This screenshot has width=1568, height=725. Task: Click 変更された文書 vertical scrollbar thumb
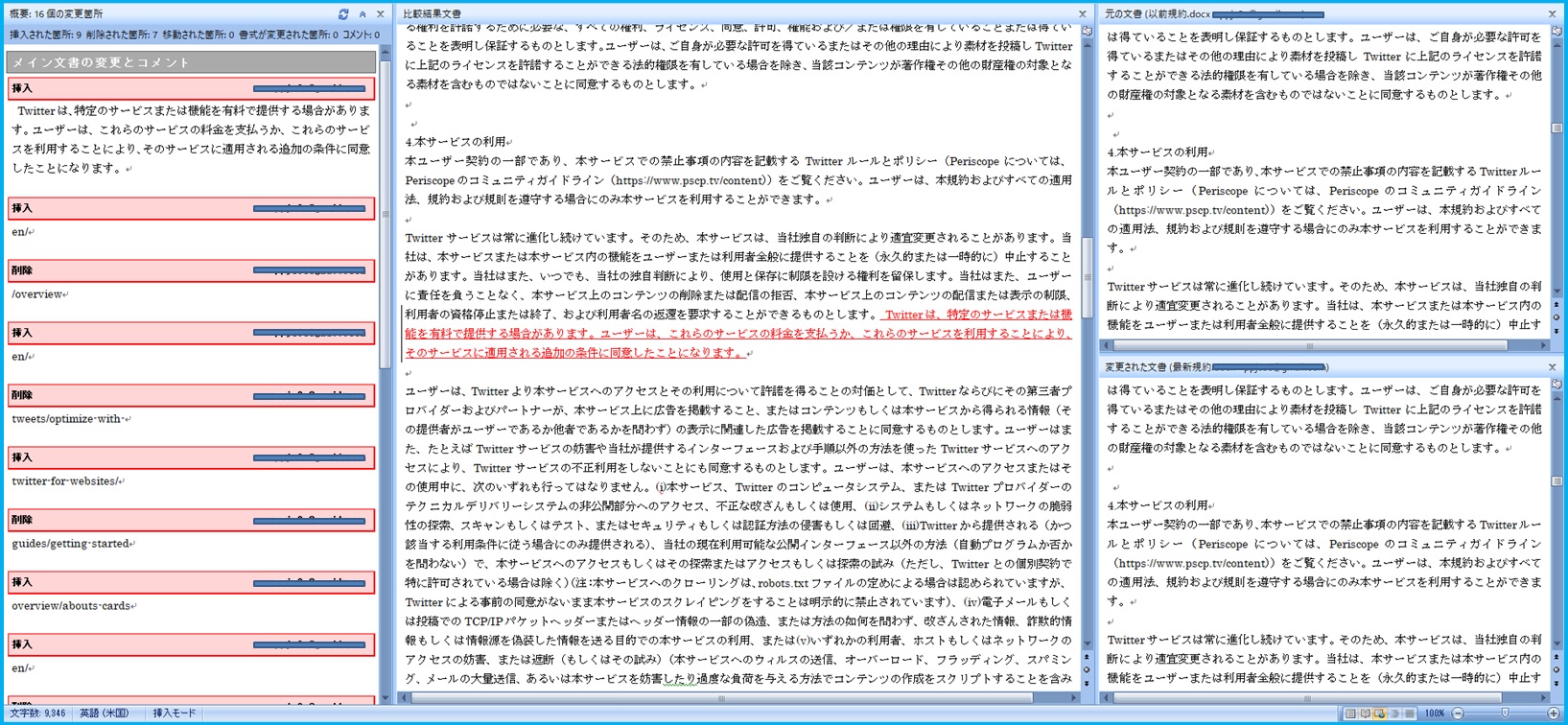pos(1556,481)
